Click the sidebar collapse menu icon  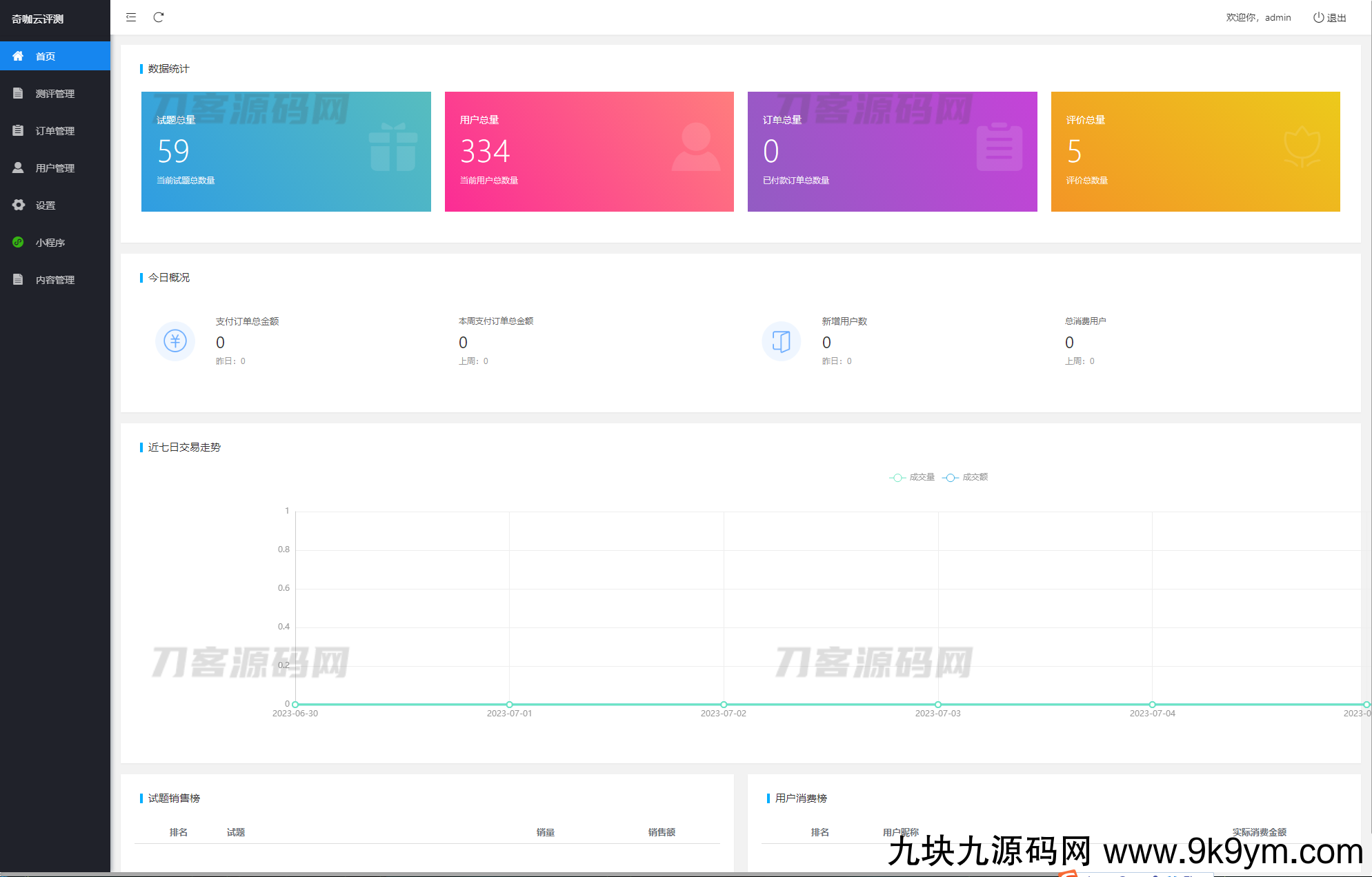click(131, 17)
